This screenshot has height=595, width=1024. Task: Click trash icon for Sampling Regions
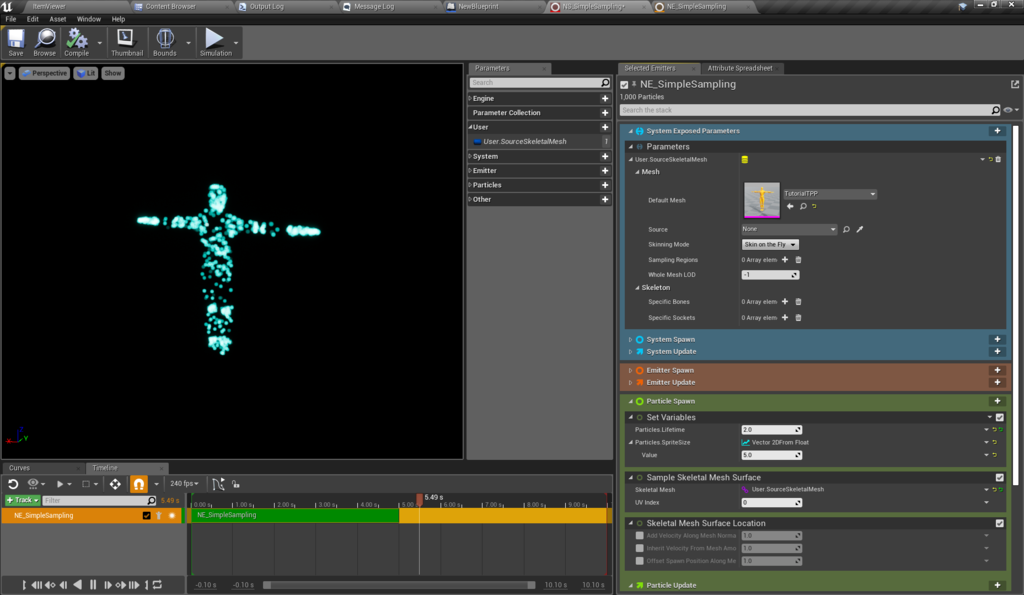point(798,260)
